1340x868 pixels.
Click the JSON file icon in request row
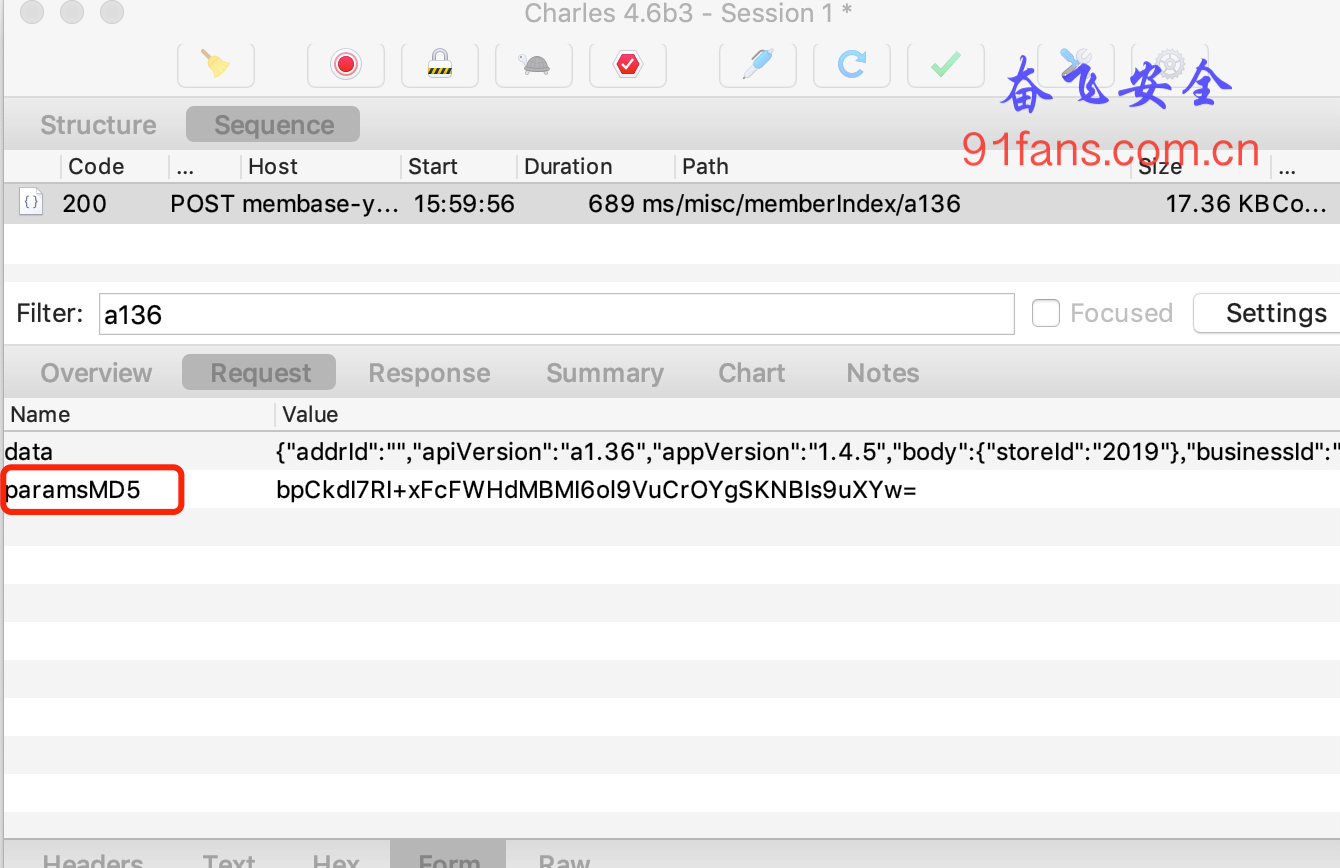click(x=31, y=203)
